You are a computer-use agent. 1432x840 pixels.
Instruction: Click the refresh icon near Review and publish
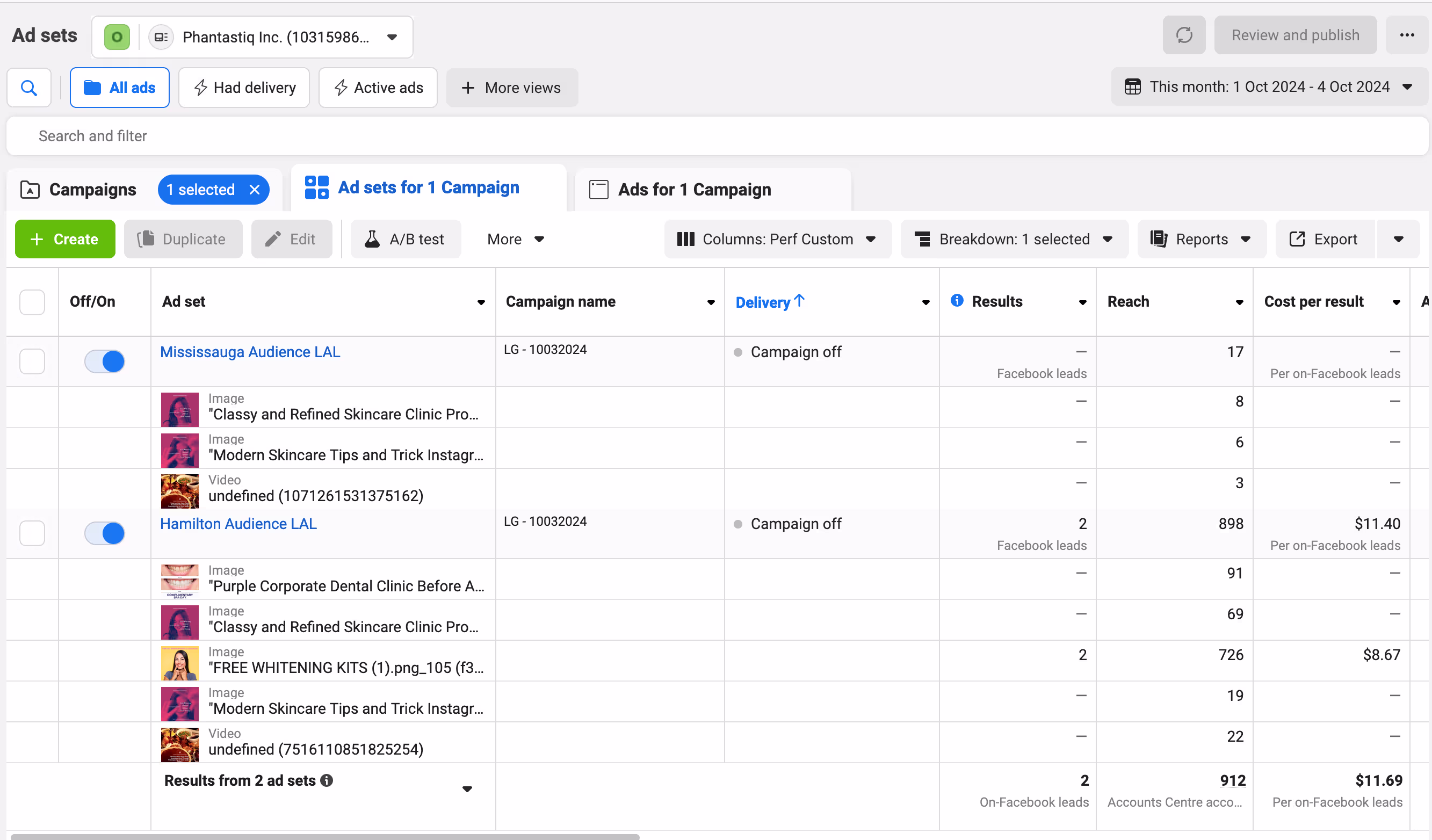tap(1184, 35)
